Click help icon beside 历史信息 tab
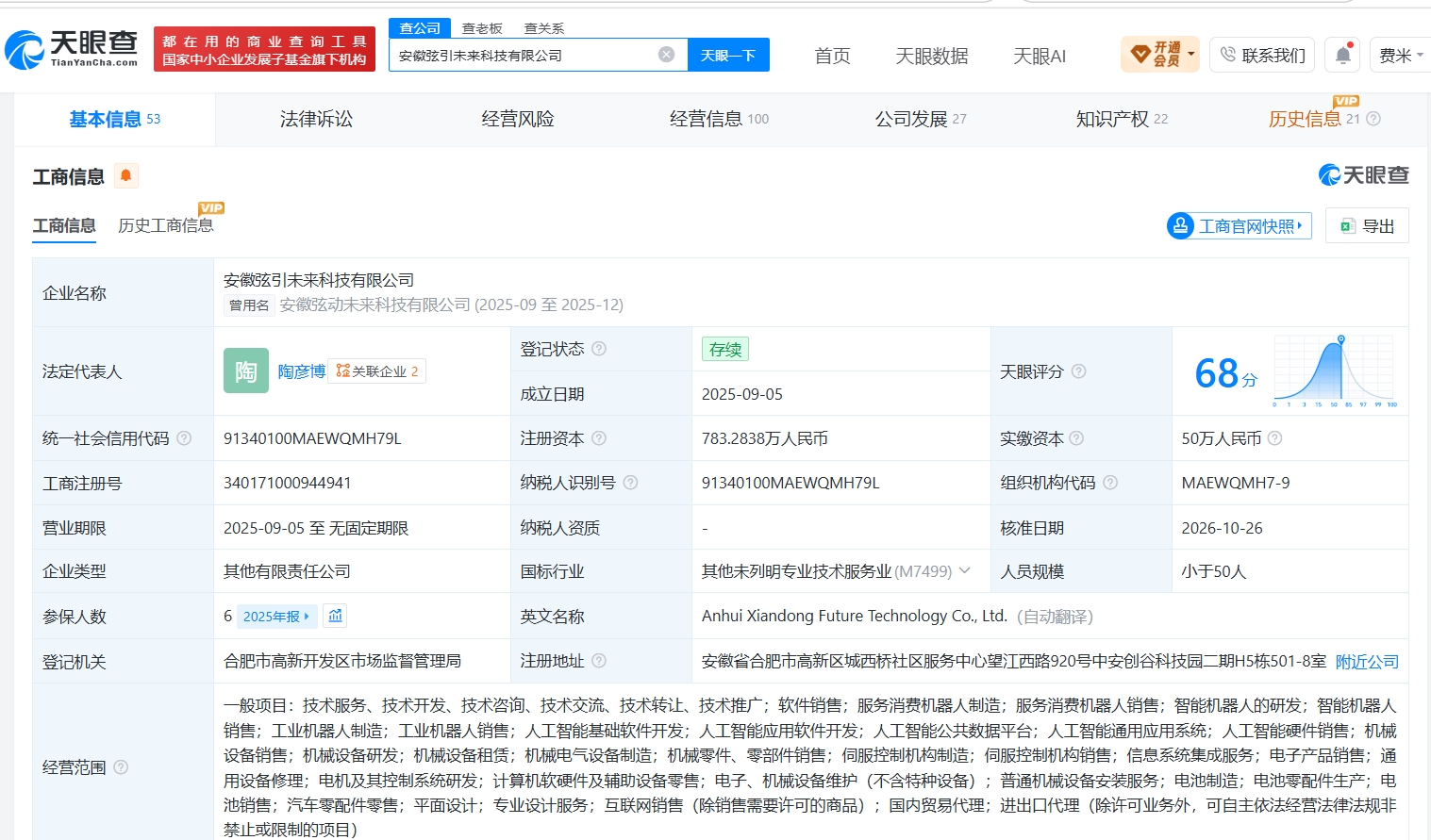This screenshot has height=840, width=1431. [x=1373, y=119]
